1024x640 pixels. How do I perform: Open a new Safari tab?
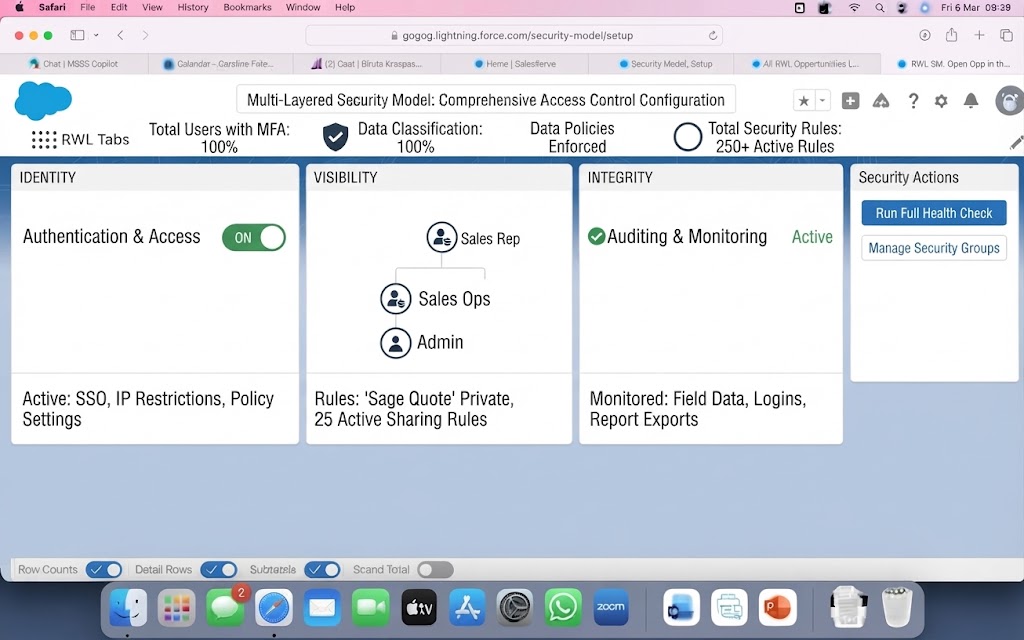(x=979, y=35)
